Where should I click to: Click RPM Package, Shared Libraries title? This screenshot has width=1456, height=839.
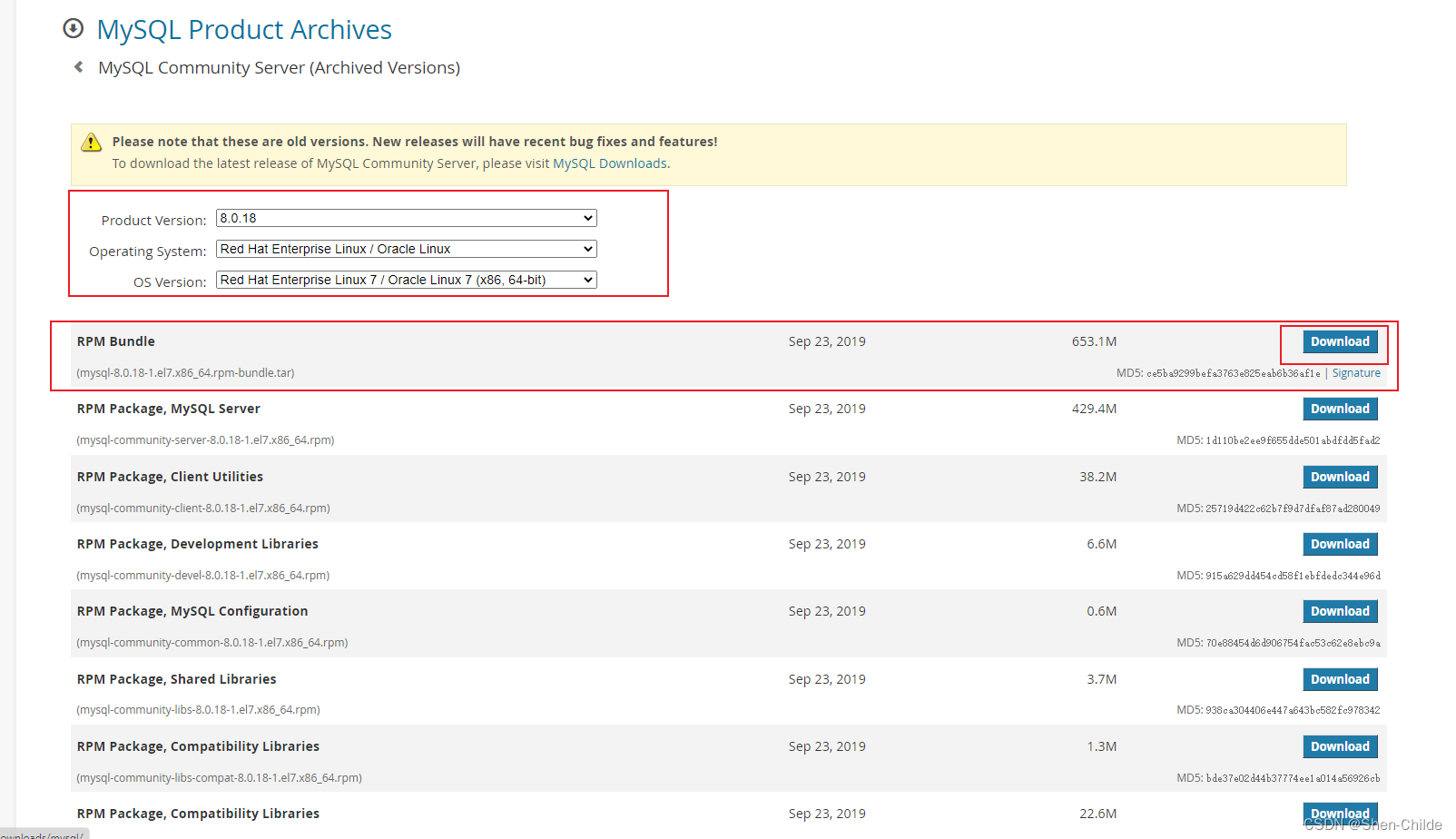[x=177, y=679]
